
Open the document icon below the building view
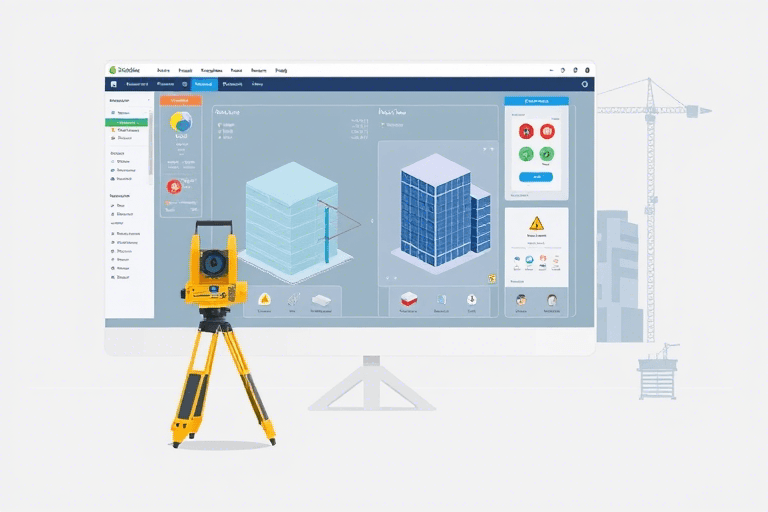(x=439, y=299)
